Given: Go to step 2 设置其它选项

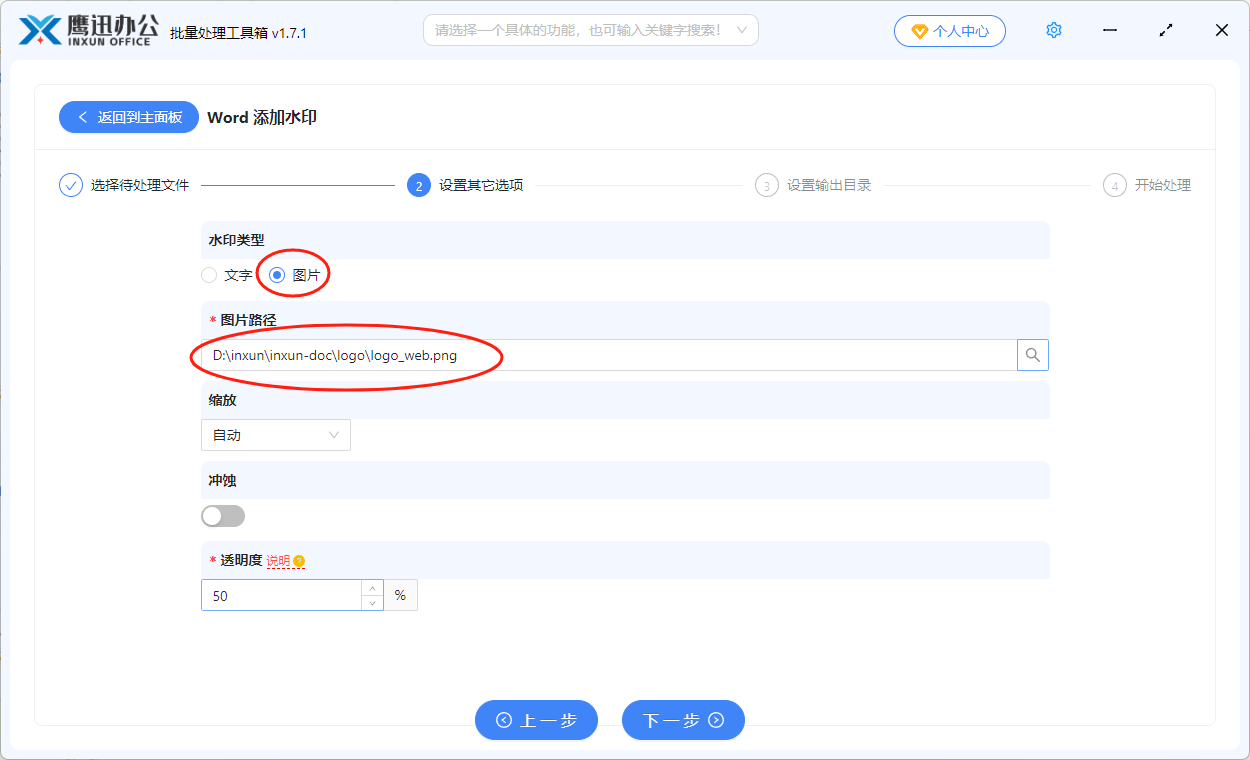Looking at the screenshot, I should pos(465,185).
